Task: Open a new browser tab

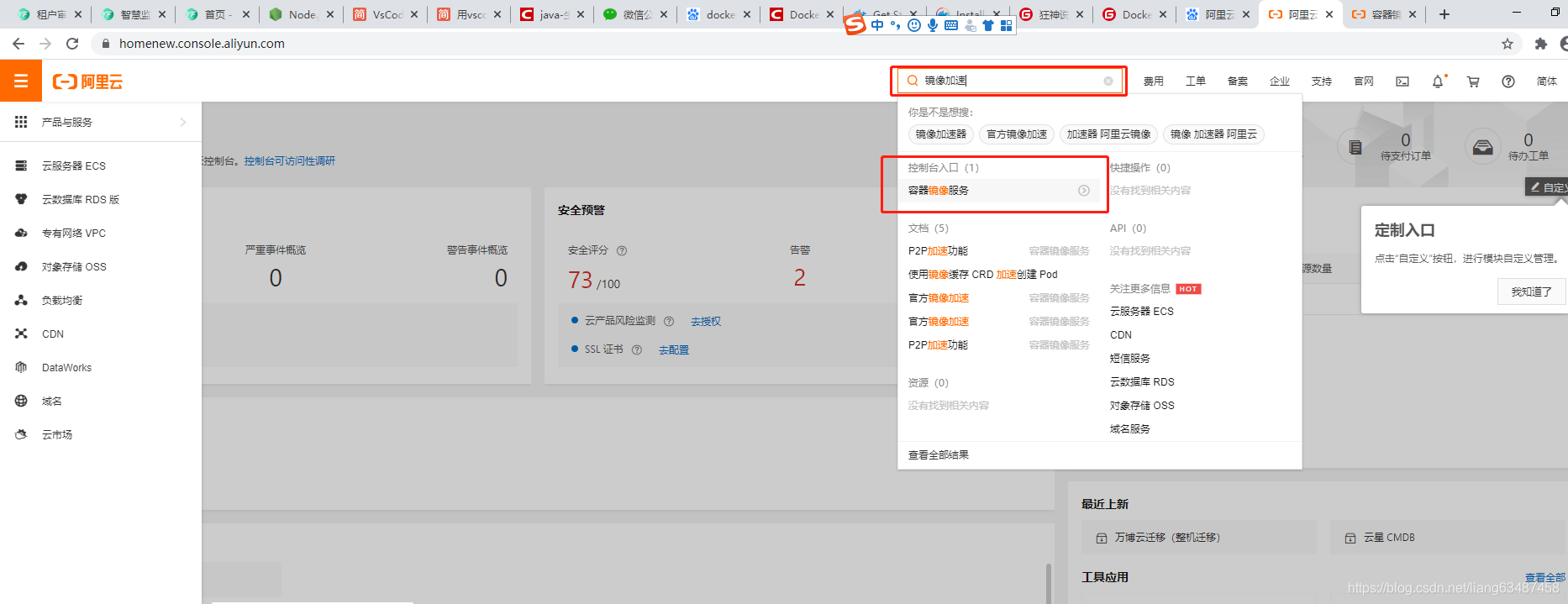Action: [x=1444, y=14]
